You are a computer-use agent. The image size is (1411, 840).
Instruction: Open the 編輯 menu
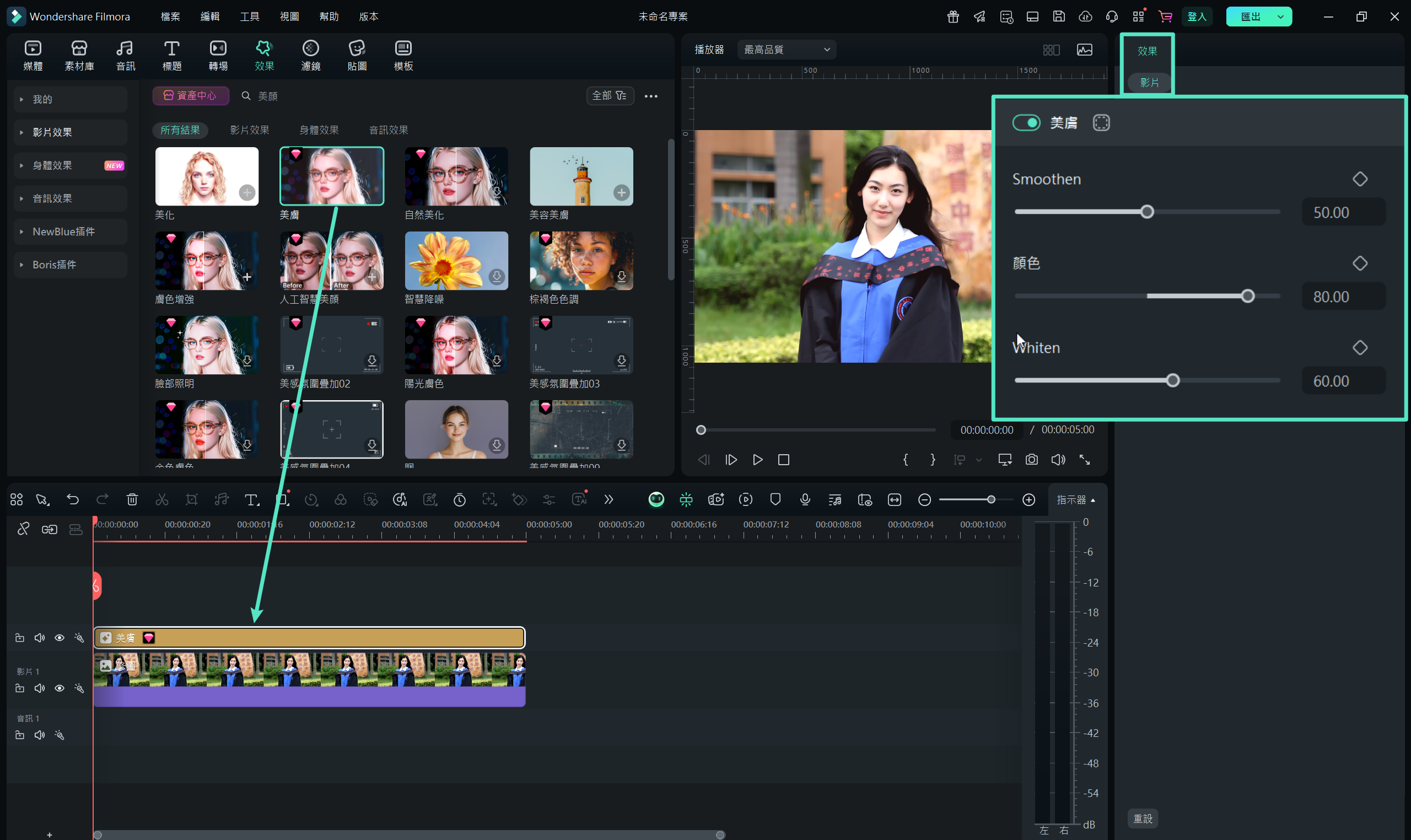210,17
